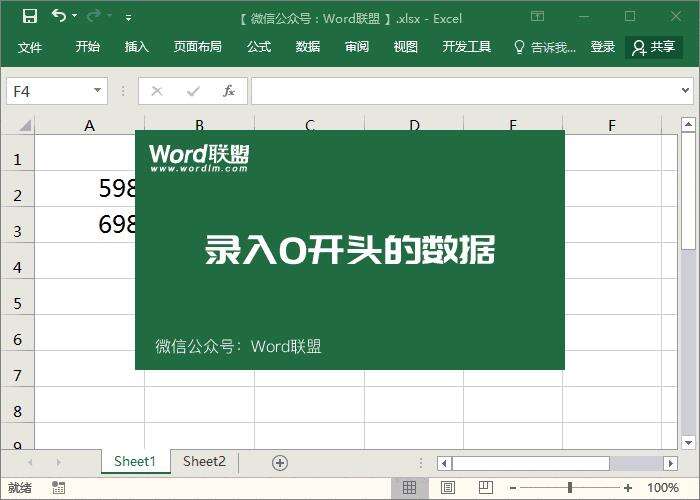Open the 页面布局 tab
Viewport: 700px width, 500px height.
[x=197, y=46]
